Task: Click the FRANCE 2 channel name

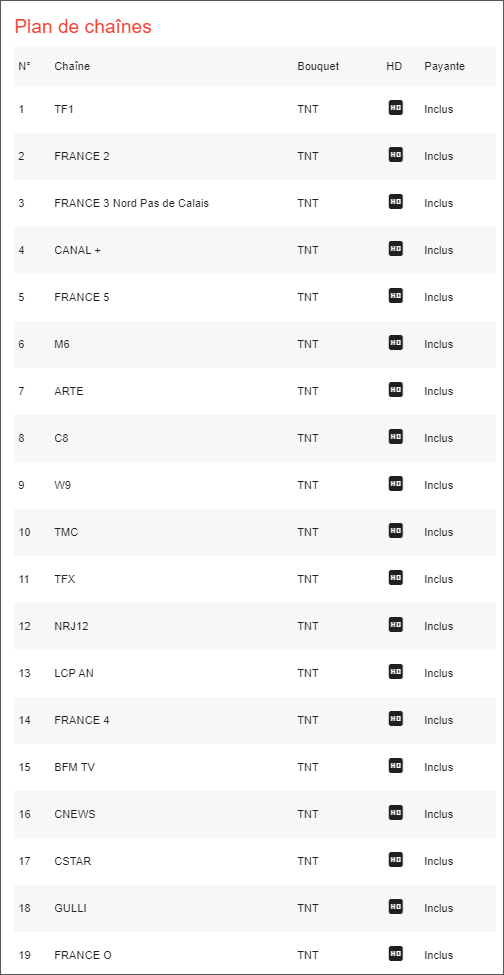Action: [x=82, y=156]
